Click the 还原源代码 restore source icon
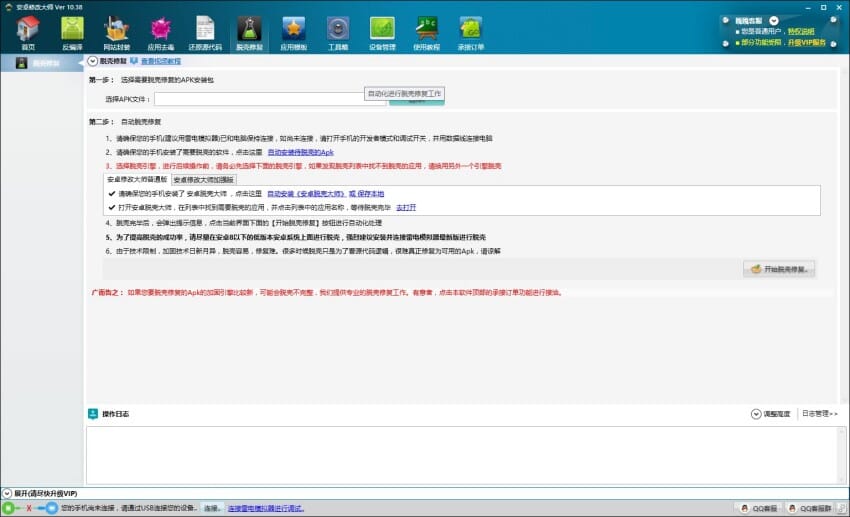 pyautogui.click(x=205, y=32)
